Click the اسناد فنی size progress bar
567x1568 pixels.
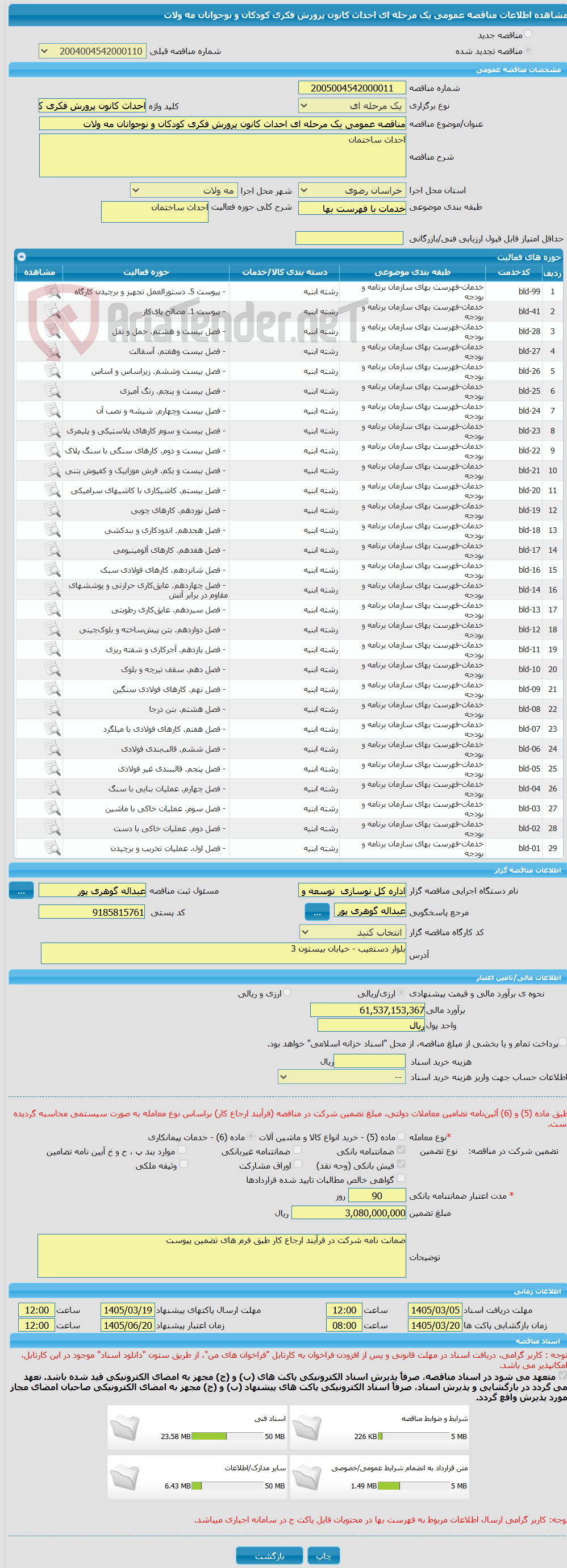coord(227,1437)
